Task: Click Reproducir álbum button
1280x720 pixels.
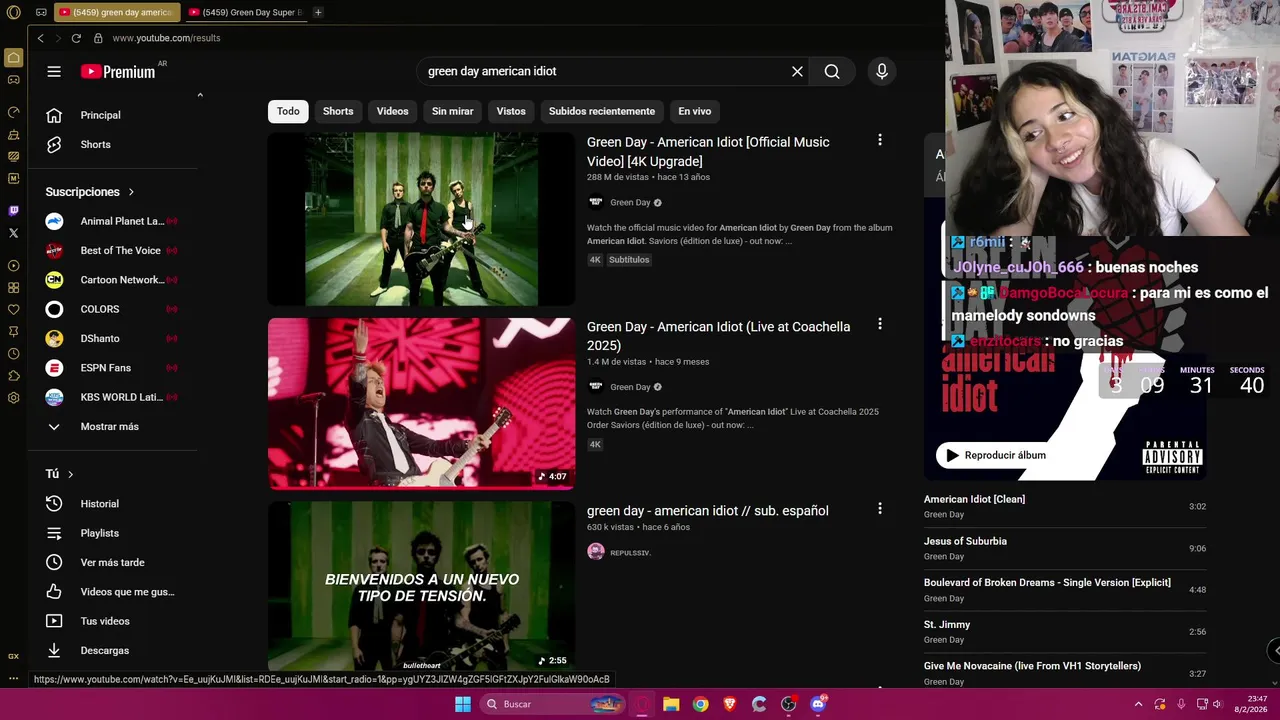Action: click(x=995, y=455)
